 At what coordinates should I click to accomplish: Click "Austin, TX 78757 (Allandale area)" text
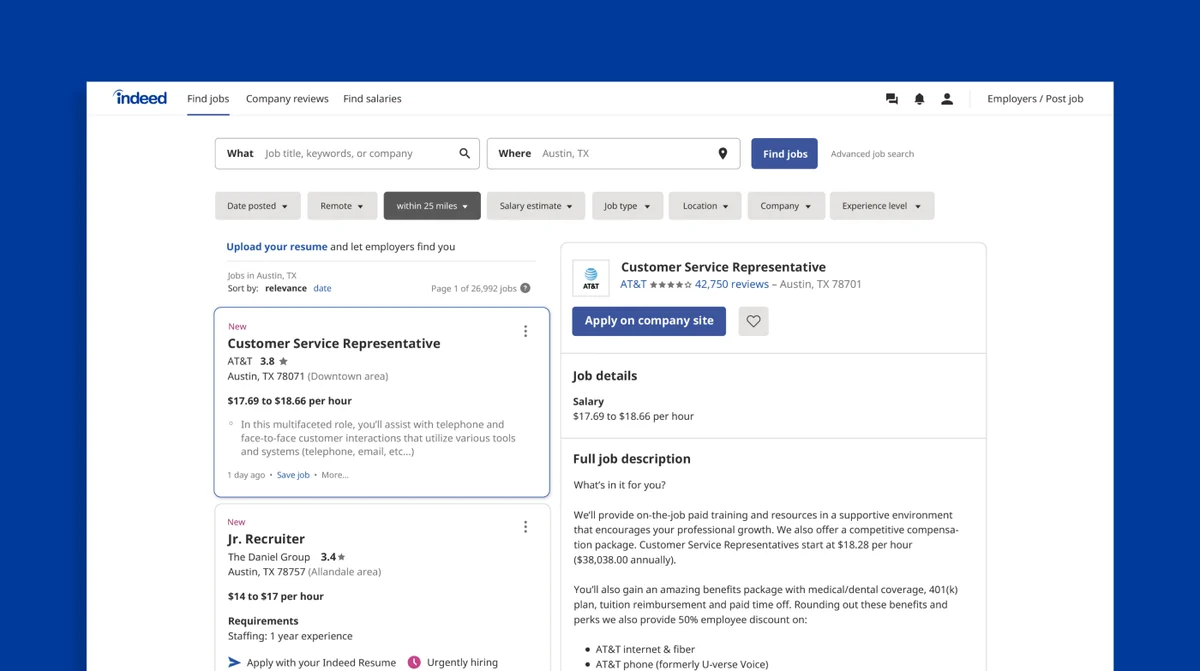point(304,572)
